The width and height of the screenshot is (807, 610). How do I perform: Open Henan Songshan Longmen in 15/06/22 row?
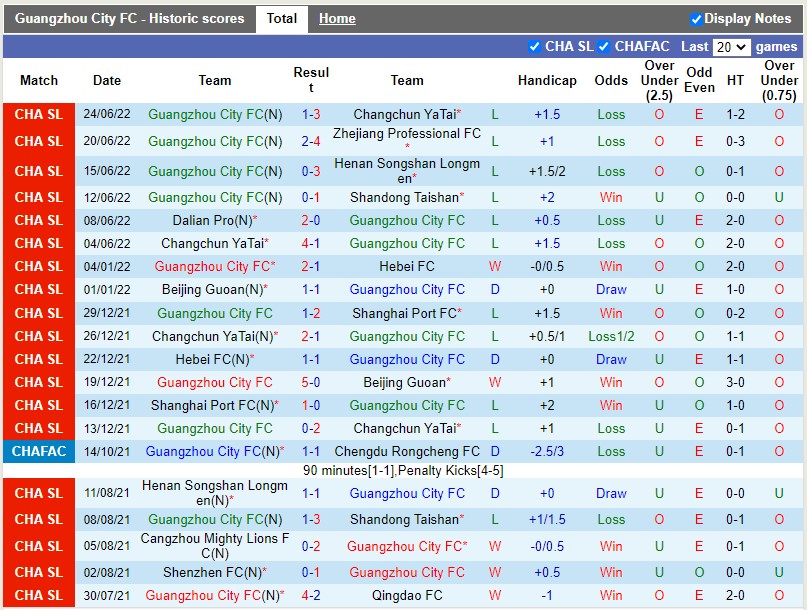pos(407,171)
